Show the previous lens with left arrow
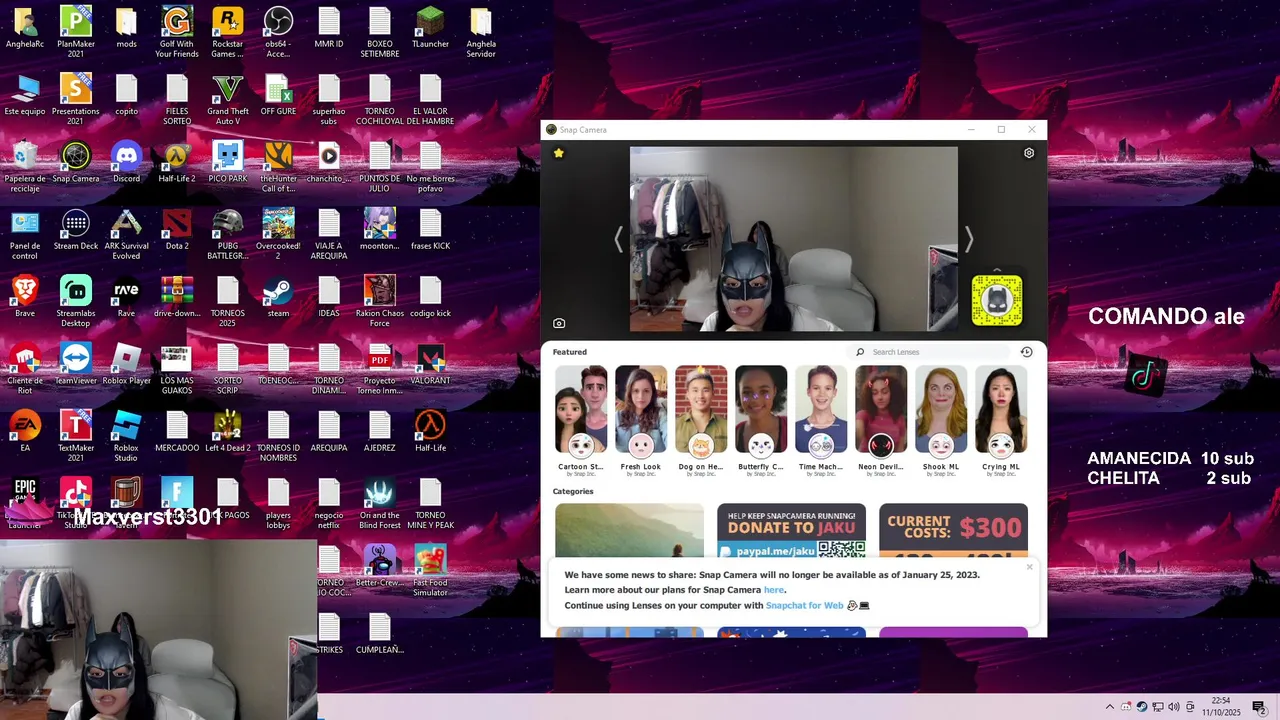1280x720 pixels. point(618,239)
